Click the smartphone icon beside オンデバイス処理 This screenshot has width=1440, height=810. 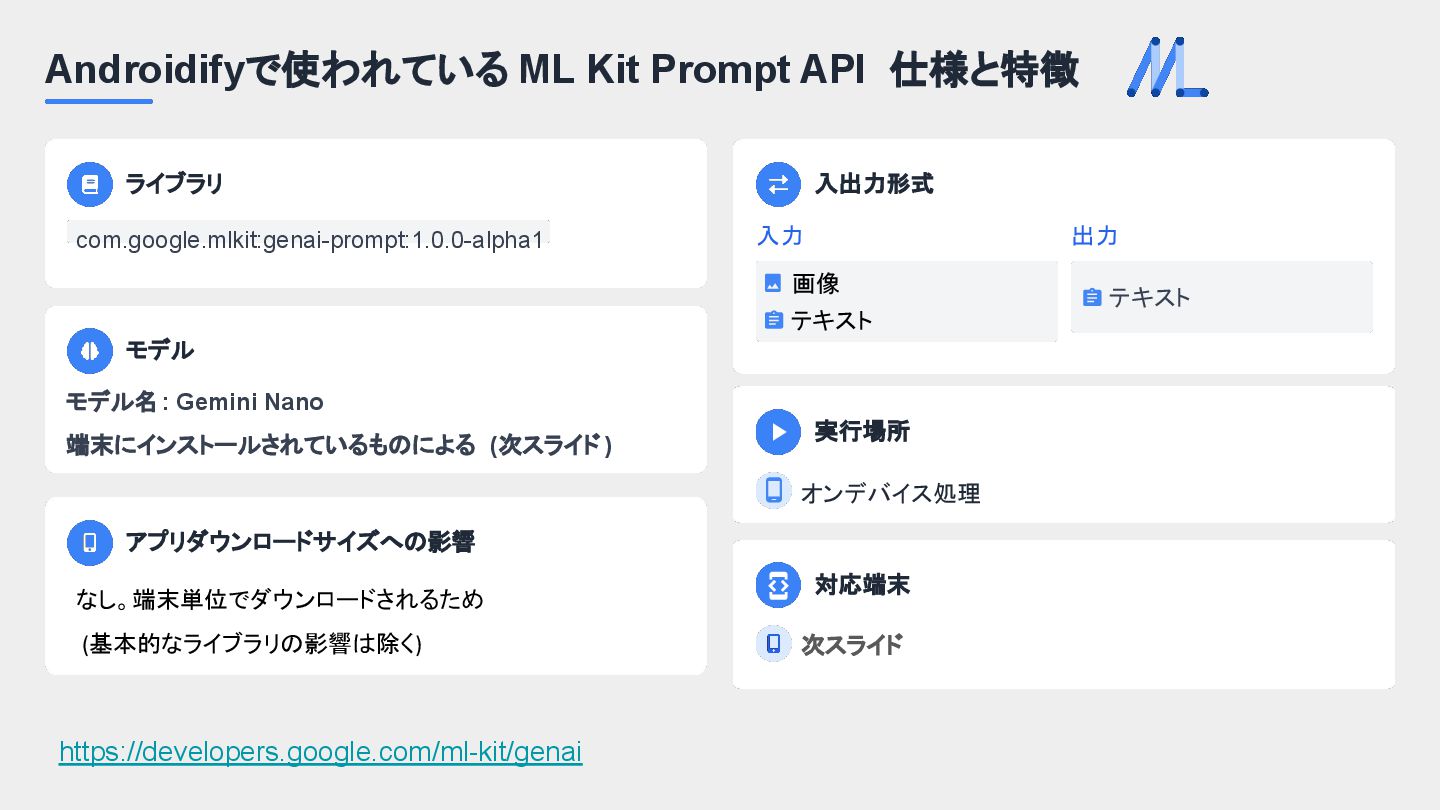pos(773,491)
